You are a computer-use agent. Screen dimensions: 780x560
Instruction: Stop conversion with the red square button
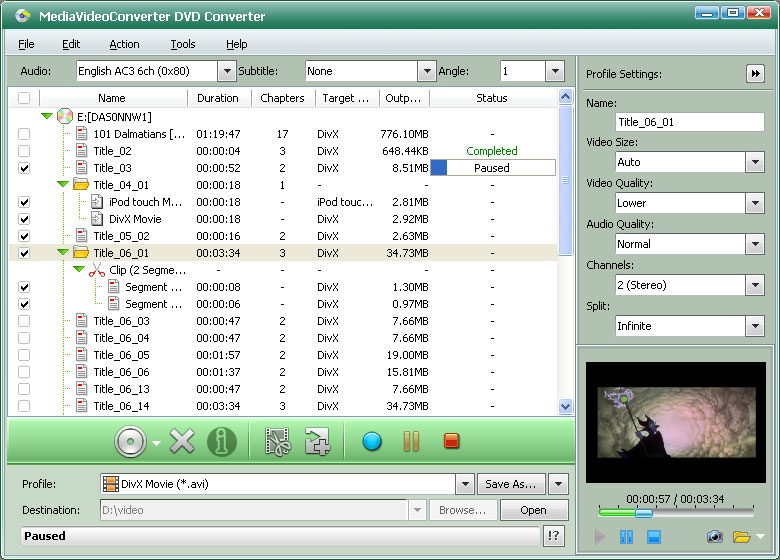pyautogui.click(x=451, y=441)
